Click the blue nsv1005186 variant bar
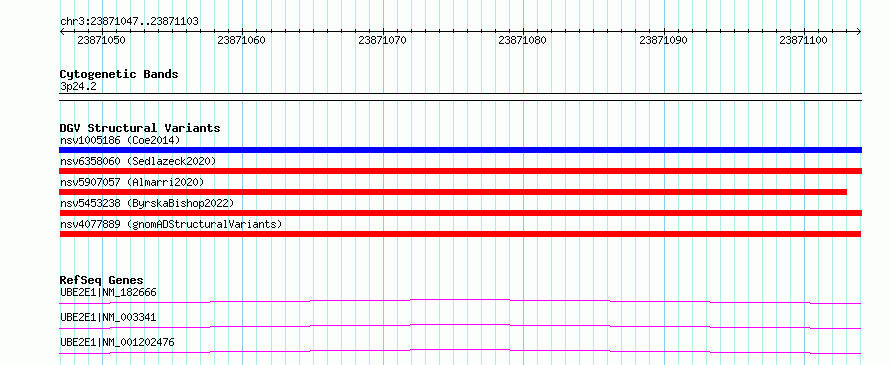 point(460,150)
